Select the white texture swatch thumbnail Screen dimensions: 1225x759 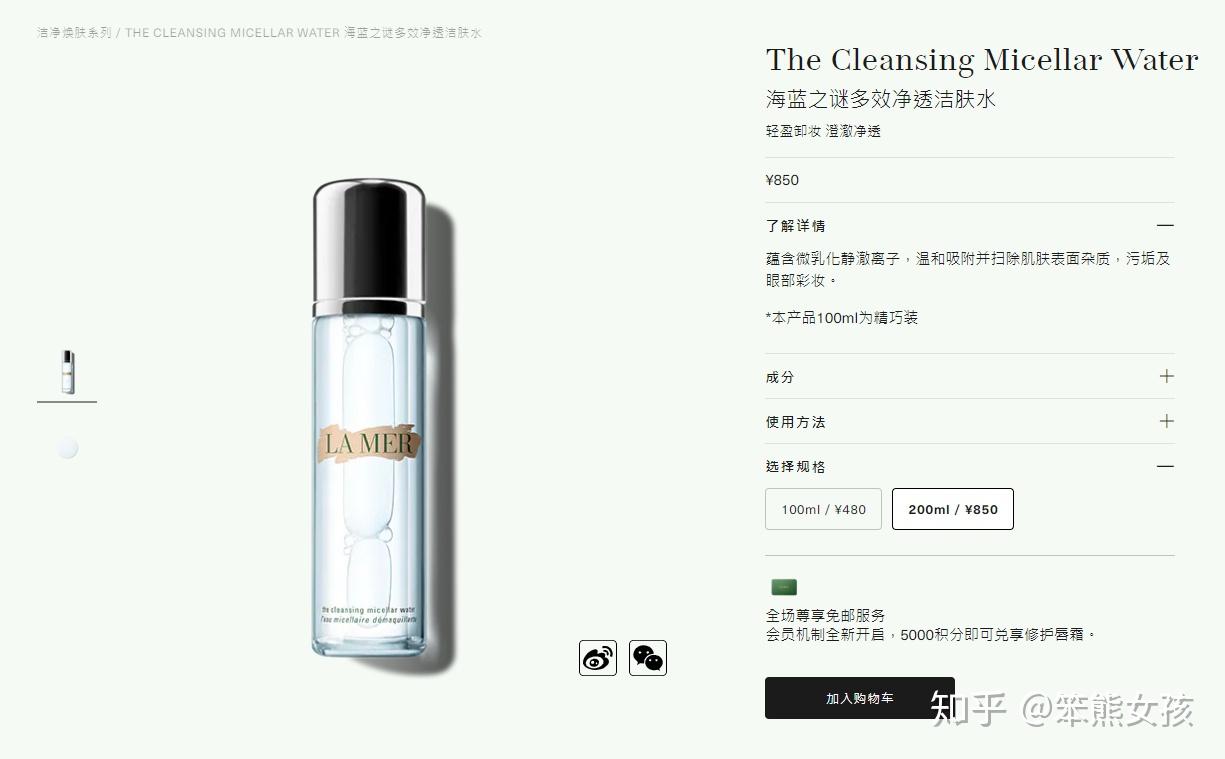tap(67, 448)
